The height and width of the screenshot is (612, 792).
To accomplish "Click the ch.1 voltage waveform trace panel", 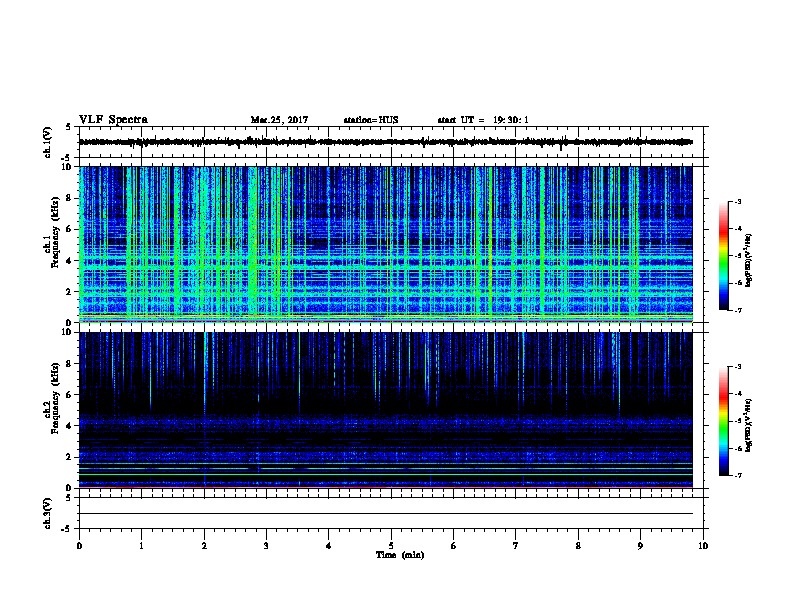I will point(391,142).
